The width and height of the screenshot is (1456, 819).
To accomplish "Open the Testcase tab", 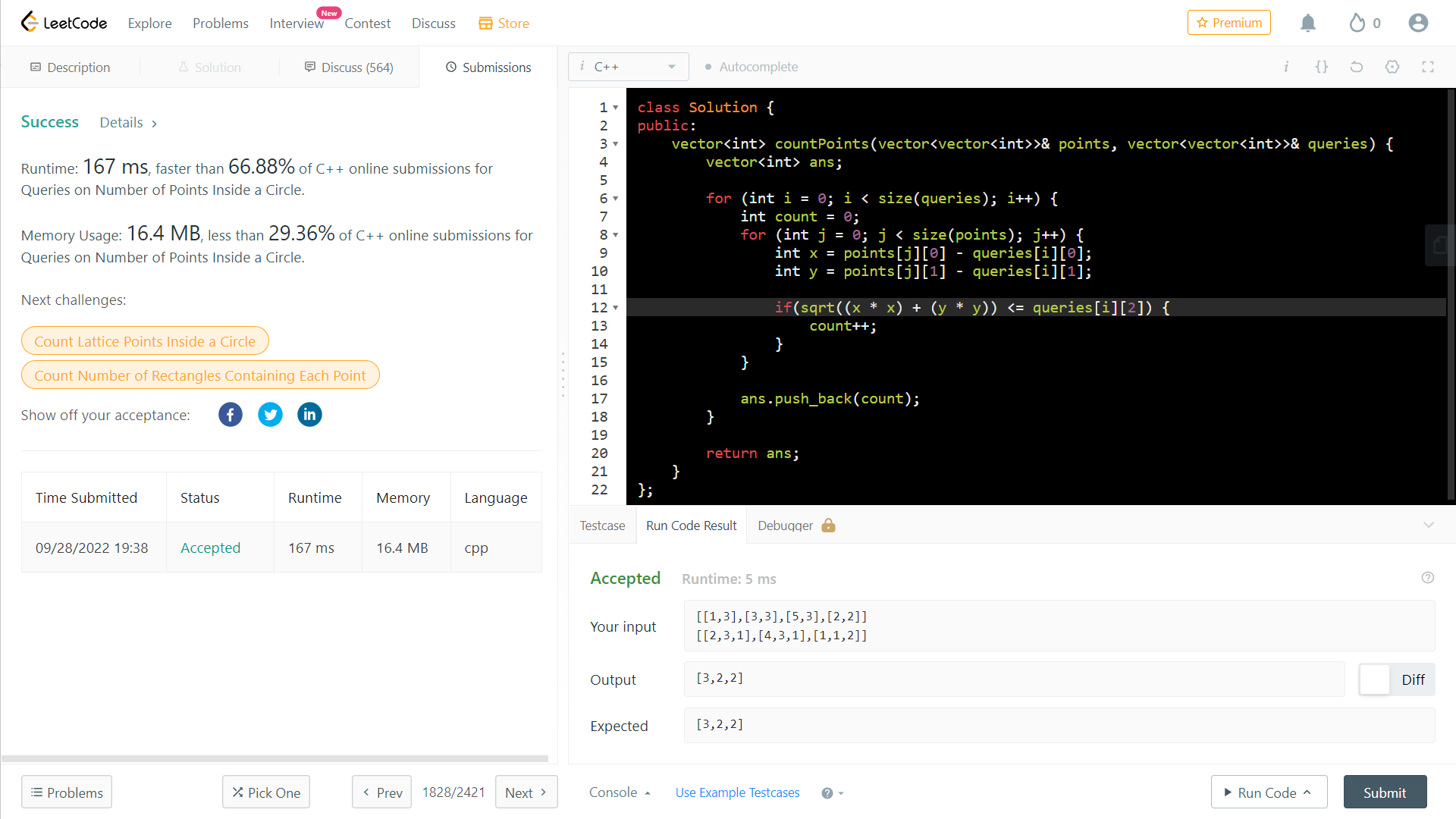I will (602, 526).
